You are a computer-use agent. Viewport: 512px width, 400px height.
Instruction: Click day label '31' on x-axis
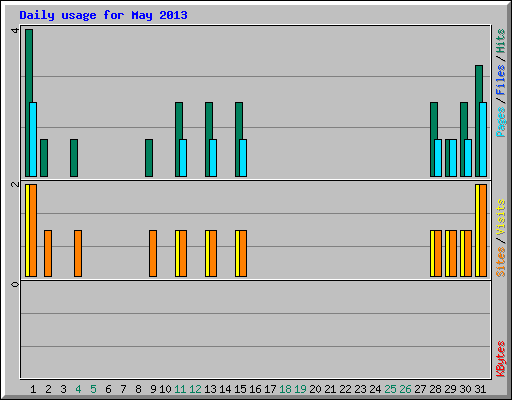[480, 389]
